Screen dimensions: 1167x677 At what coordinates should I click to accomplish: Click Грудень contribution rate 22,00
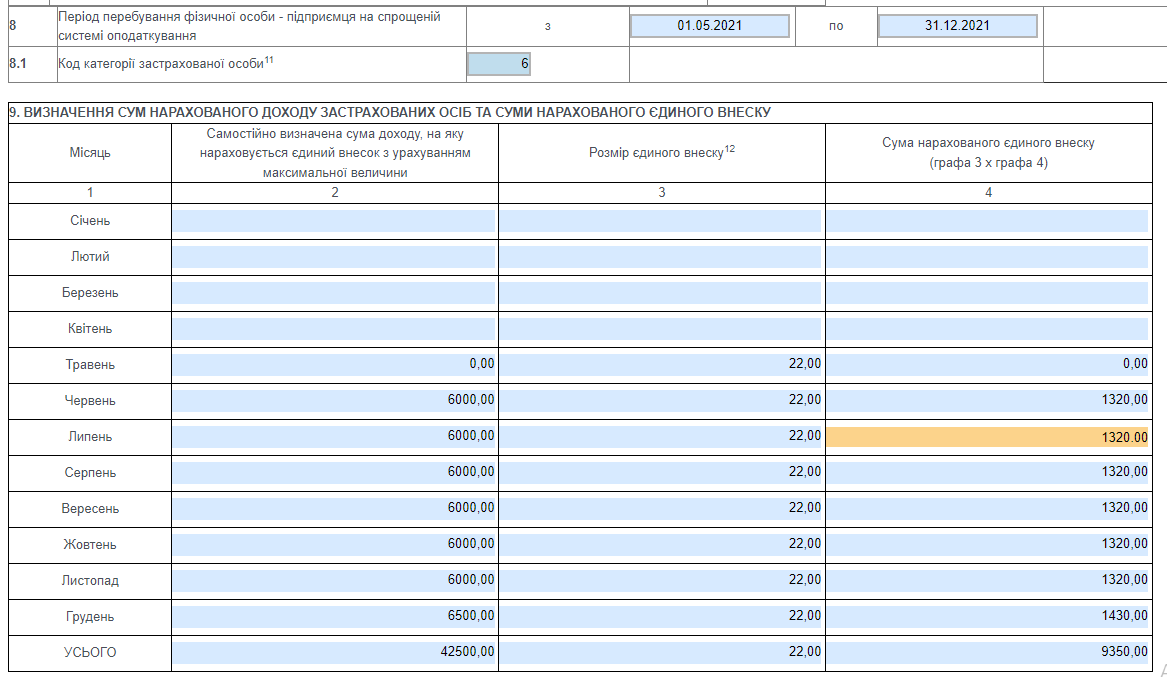pyautogui.click(x=660, y=617)
